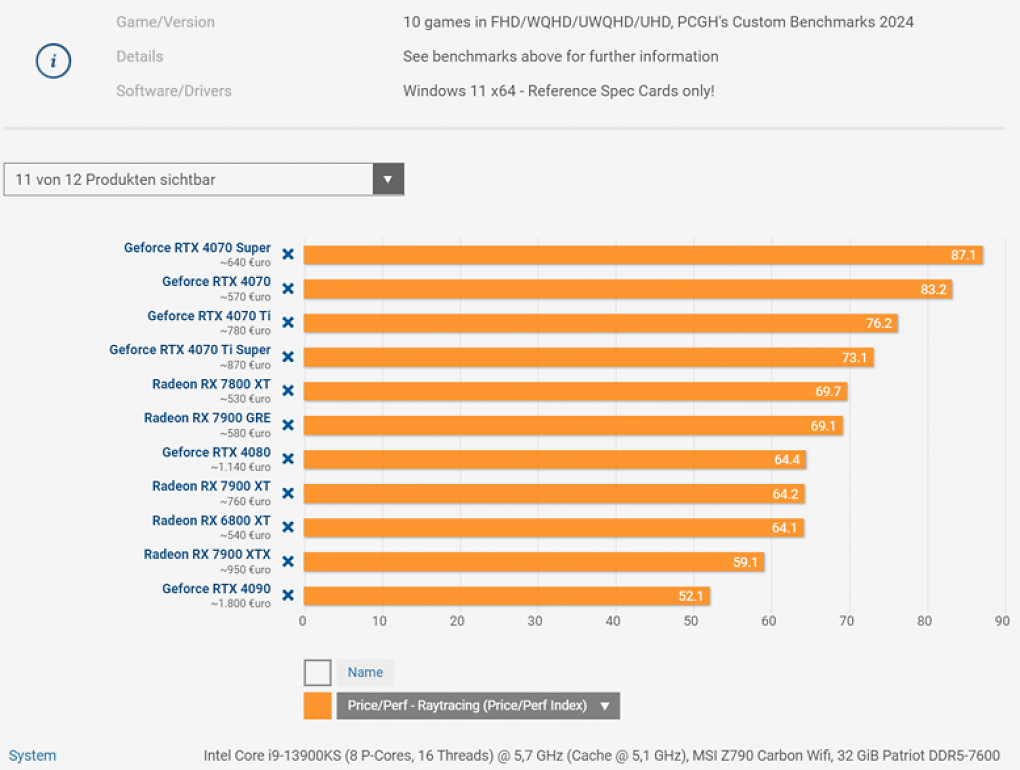The width and height of the screenshot is (1020, 770).
Task: Remove Geforce RTX 4080 via X icon
Action: [288, 459]
